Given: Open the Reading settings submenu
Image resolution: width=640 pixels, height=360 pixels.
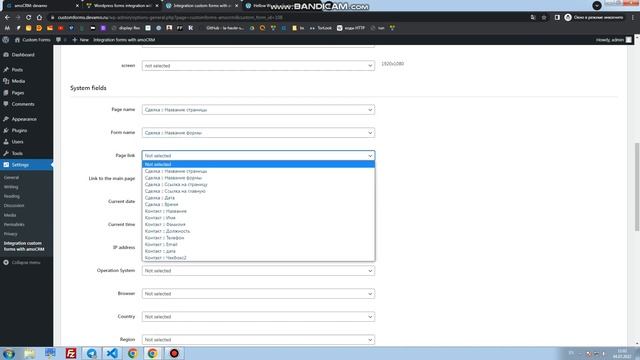Looking at the screenshot, I should point(11,196).
